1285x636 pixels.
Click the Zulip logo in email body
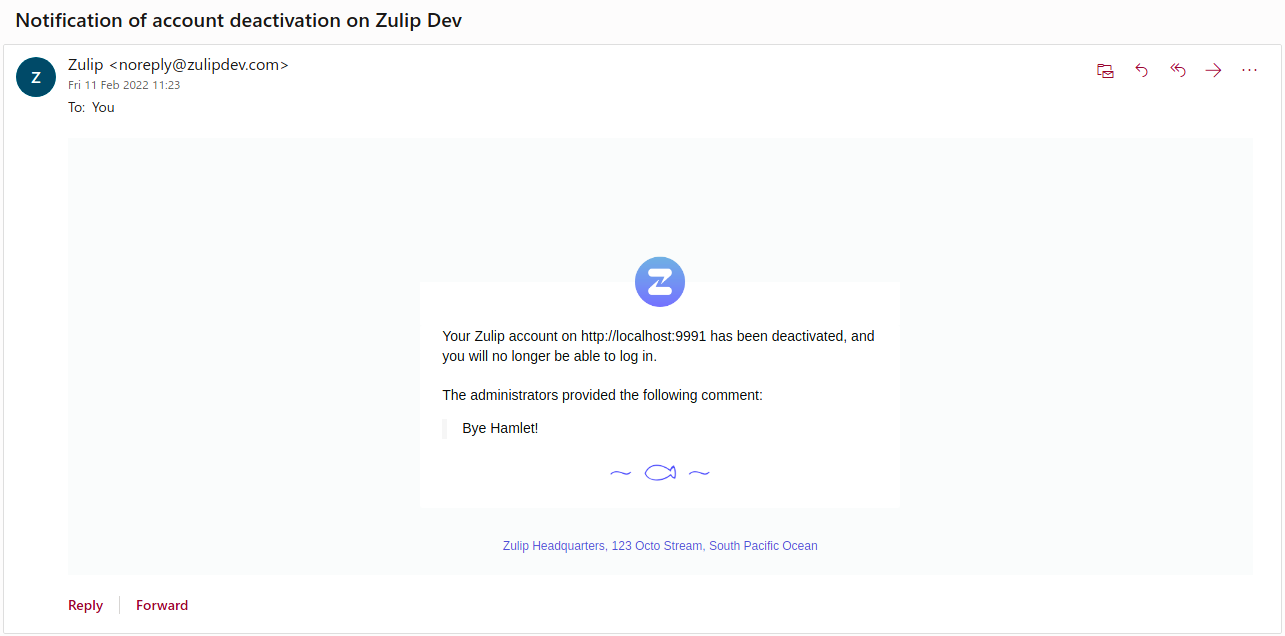[660, 282]
